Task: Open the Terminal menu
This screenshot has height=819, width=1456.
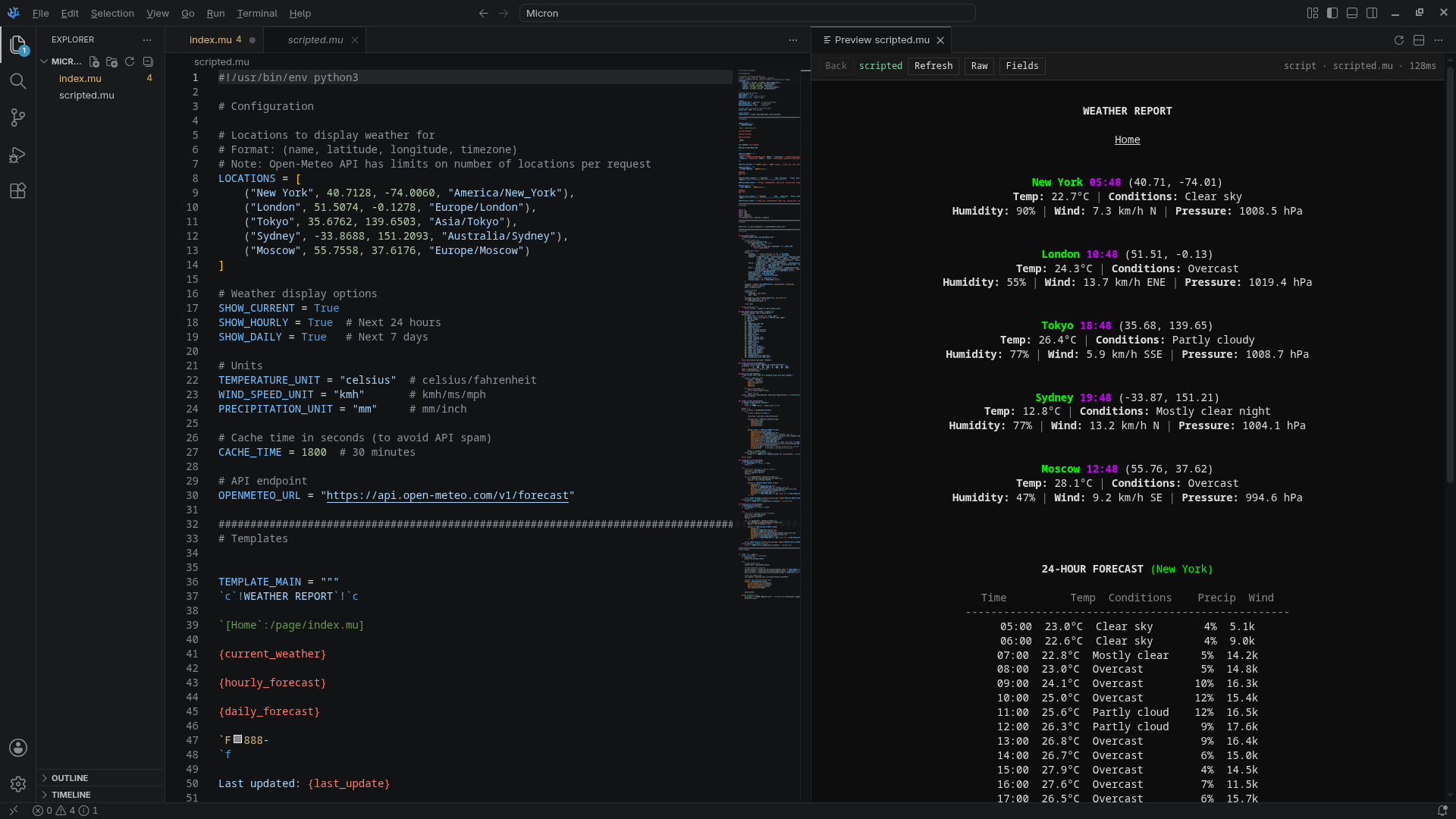Action: tap(257, 13)
